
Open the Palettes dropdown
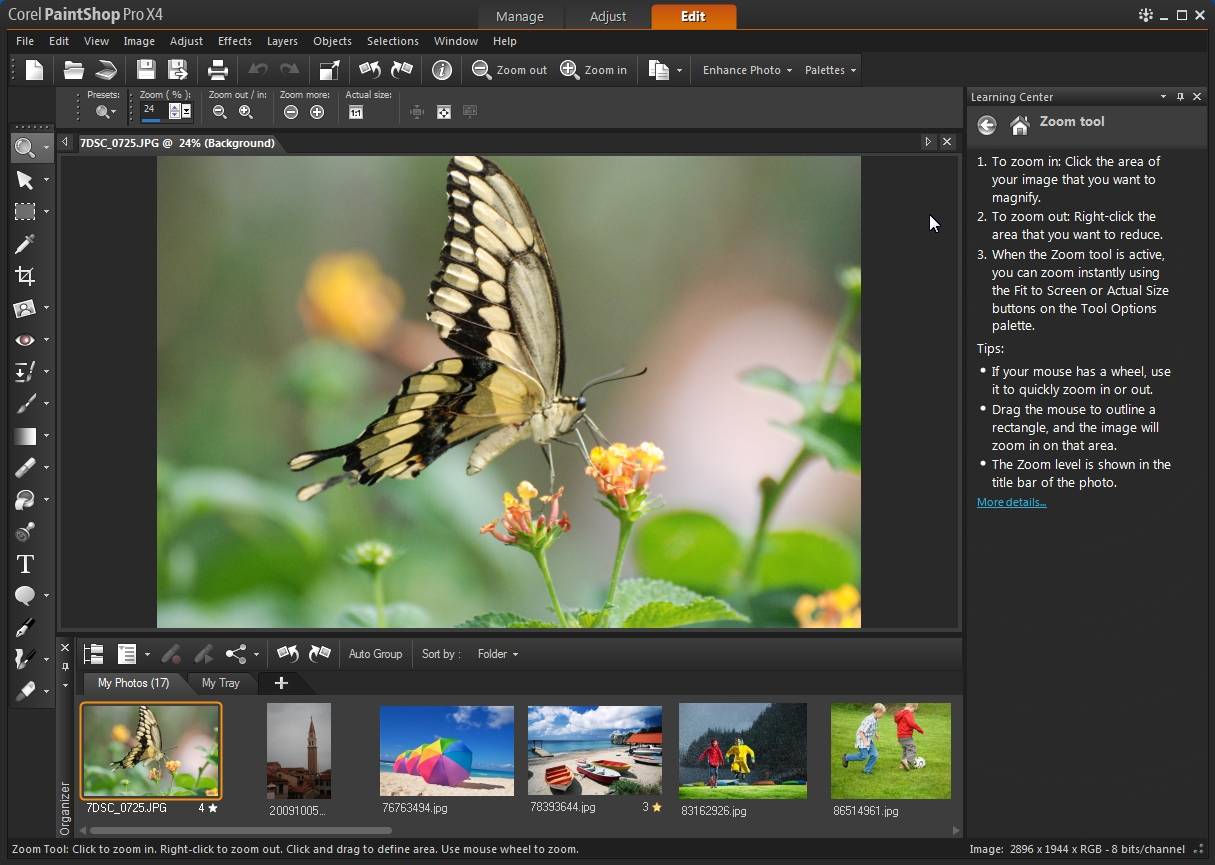(x=830, y=70)
